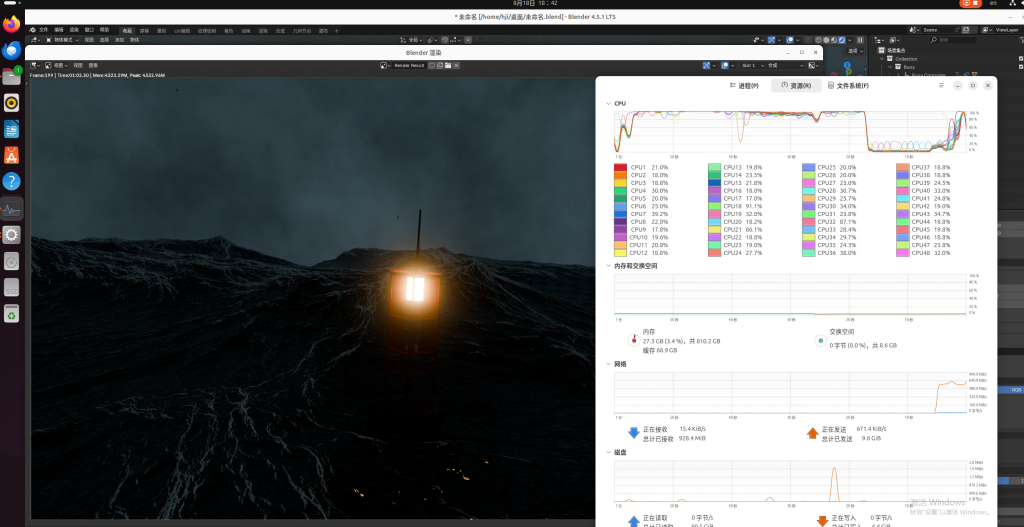Click the network receiving blue arrow icon
1024x527 pixels.
[x=632, y=433]
